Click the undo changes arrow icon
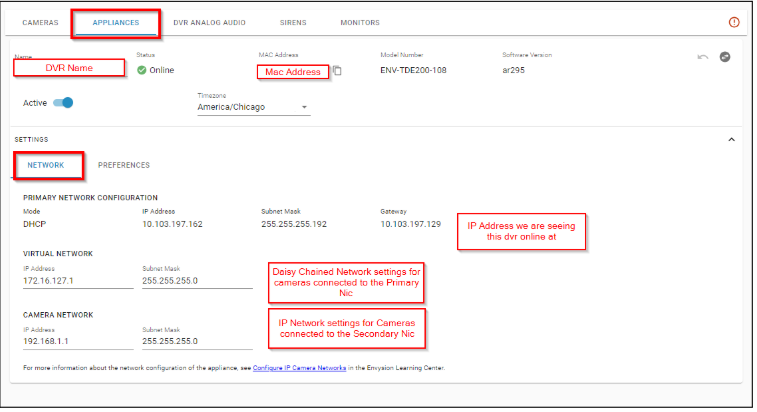 703,56
